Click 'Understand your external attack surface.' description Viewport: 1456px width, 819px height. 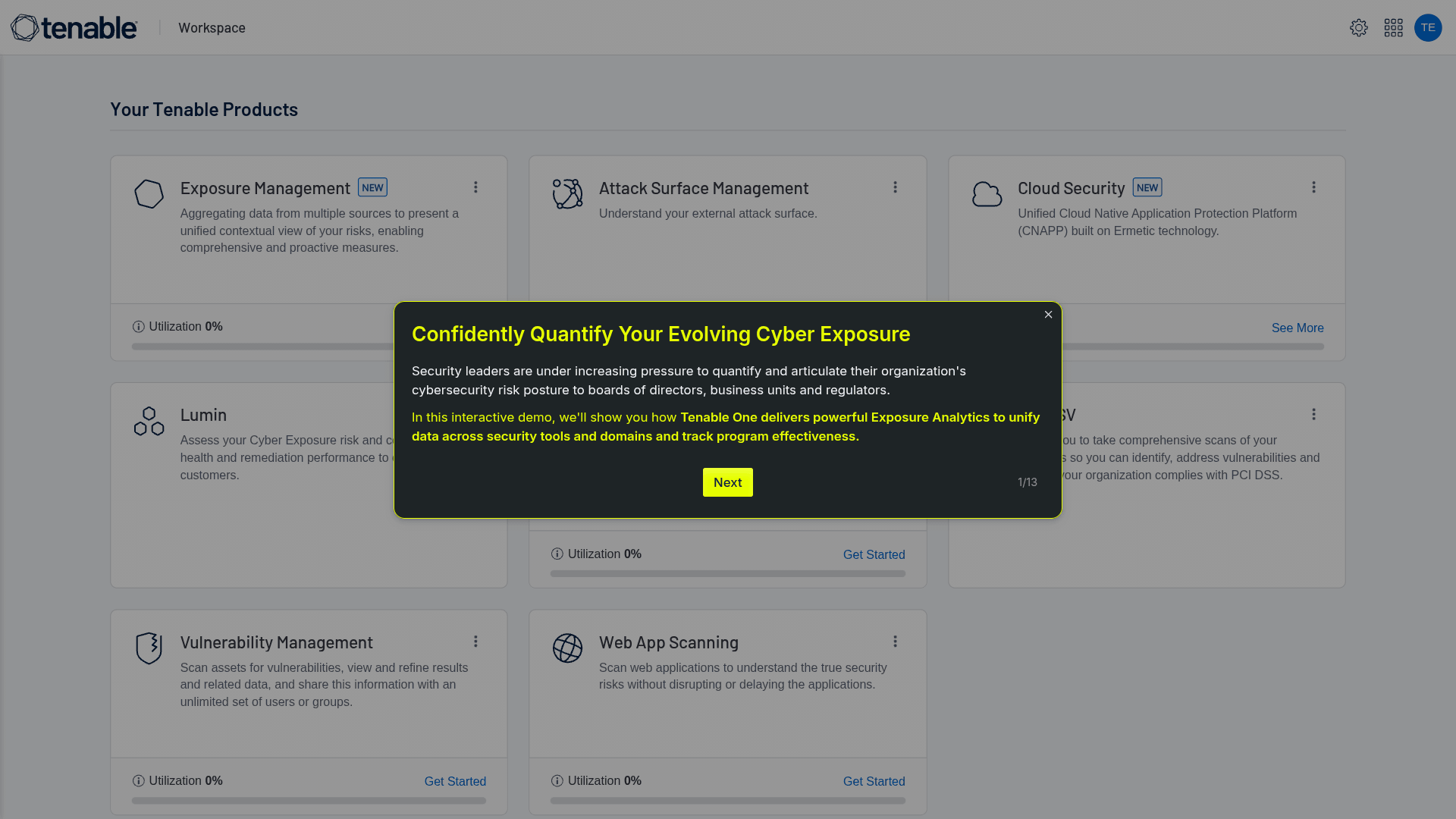pos(708,214)
